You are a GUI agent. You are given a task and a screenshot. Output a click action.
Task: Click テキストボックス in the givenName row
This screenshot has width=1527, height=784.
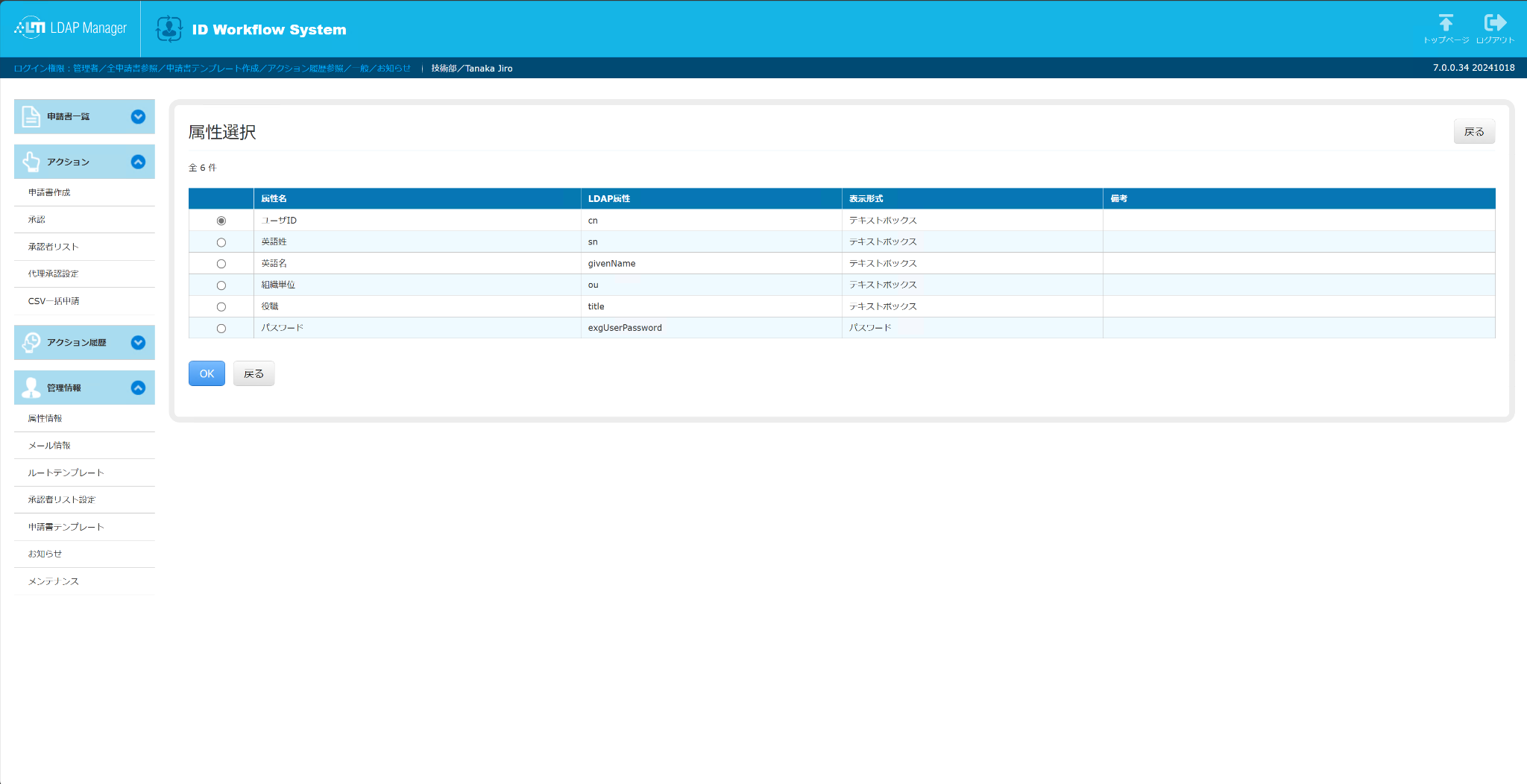[883, 264]
